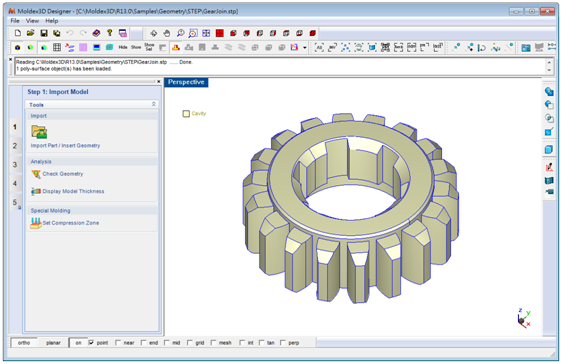562x364 pixels.
Task: Click Display Model Thickness link
Action: pos(73,191)
